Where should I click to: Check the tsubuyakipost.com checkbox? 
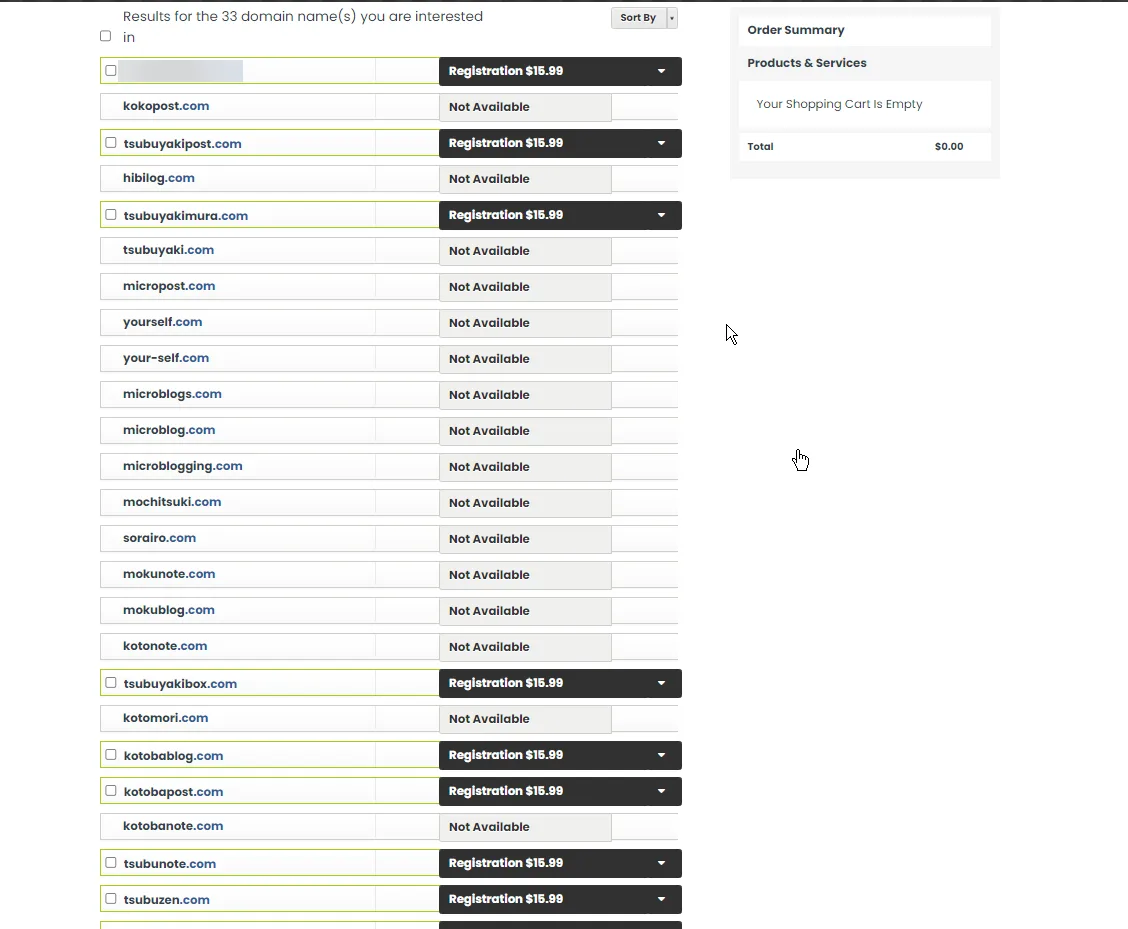click(111, 143)
